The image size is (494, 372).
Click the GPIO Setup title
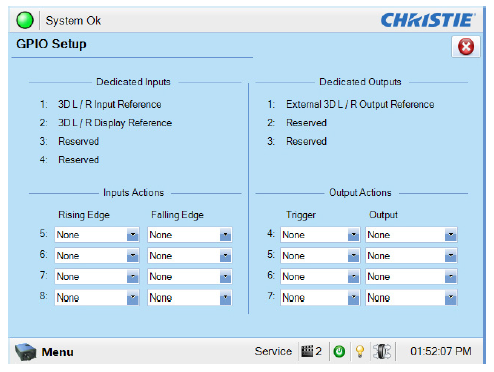[51, 44]
